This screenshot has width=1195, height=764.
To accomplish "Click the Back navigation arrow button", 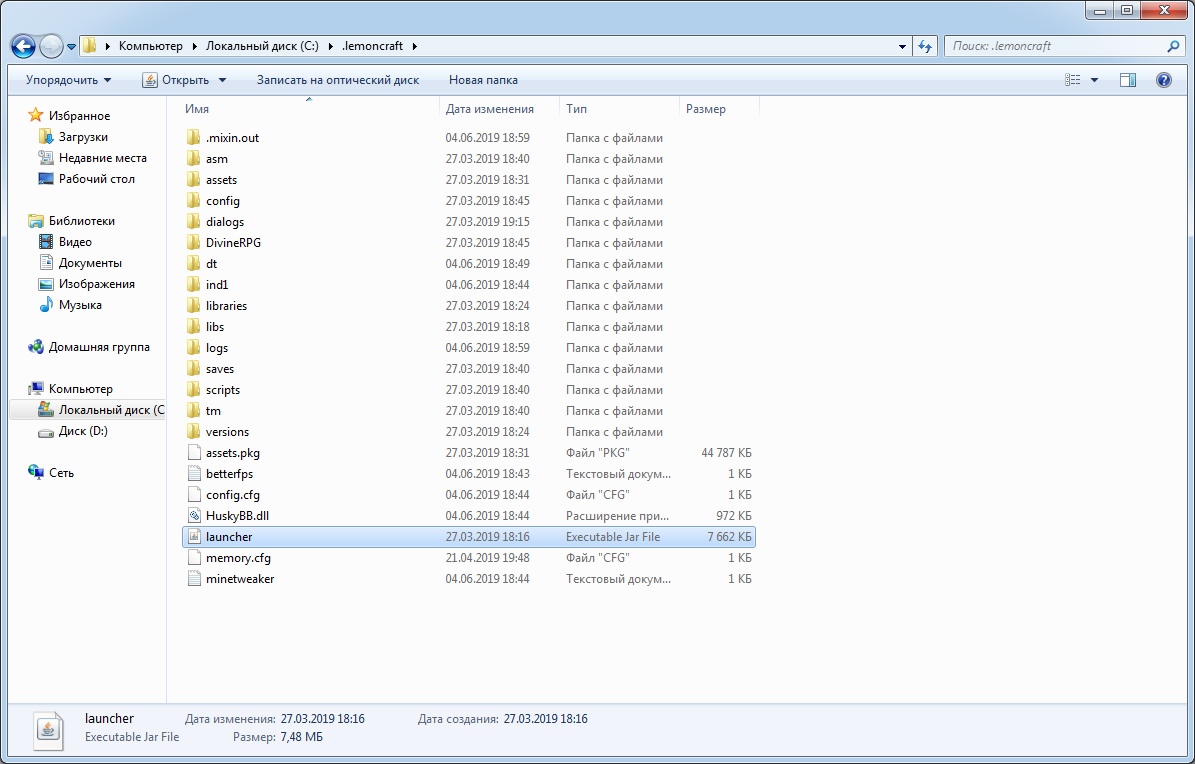I will click(x=23, y=46).
